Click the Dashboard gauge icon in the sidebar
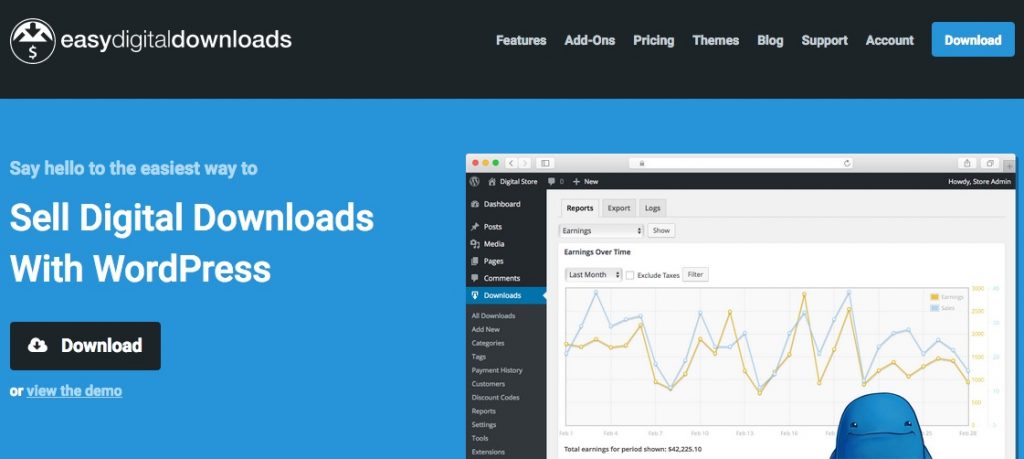The width and height of the screenshot is (1024, 459). (x=475, y=204)
